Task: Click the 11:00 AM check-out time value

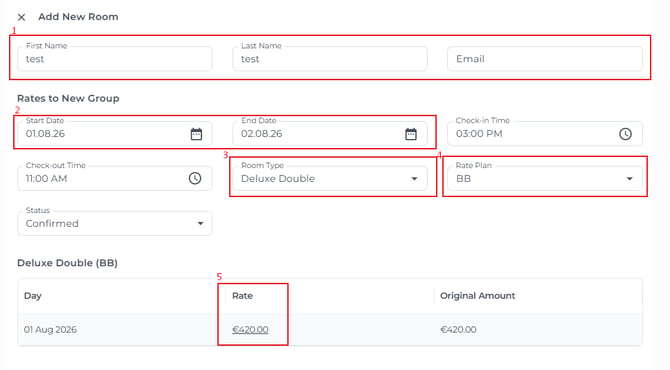Action: click(46, 179)
